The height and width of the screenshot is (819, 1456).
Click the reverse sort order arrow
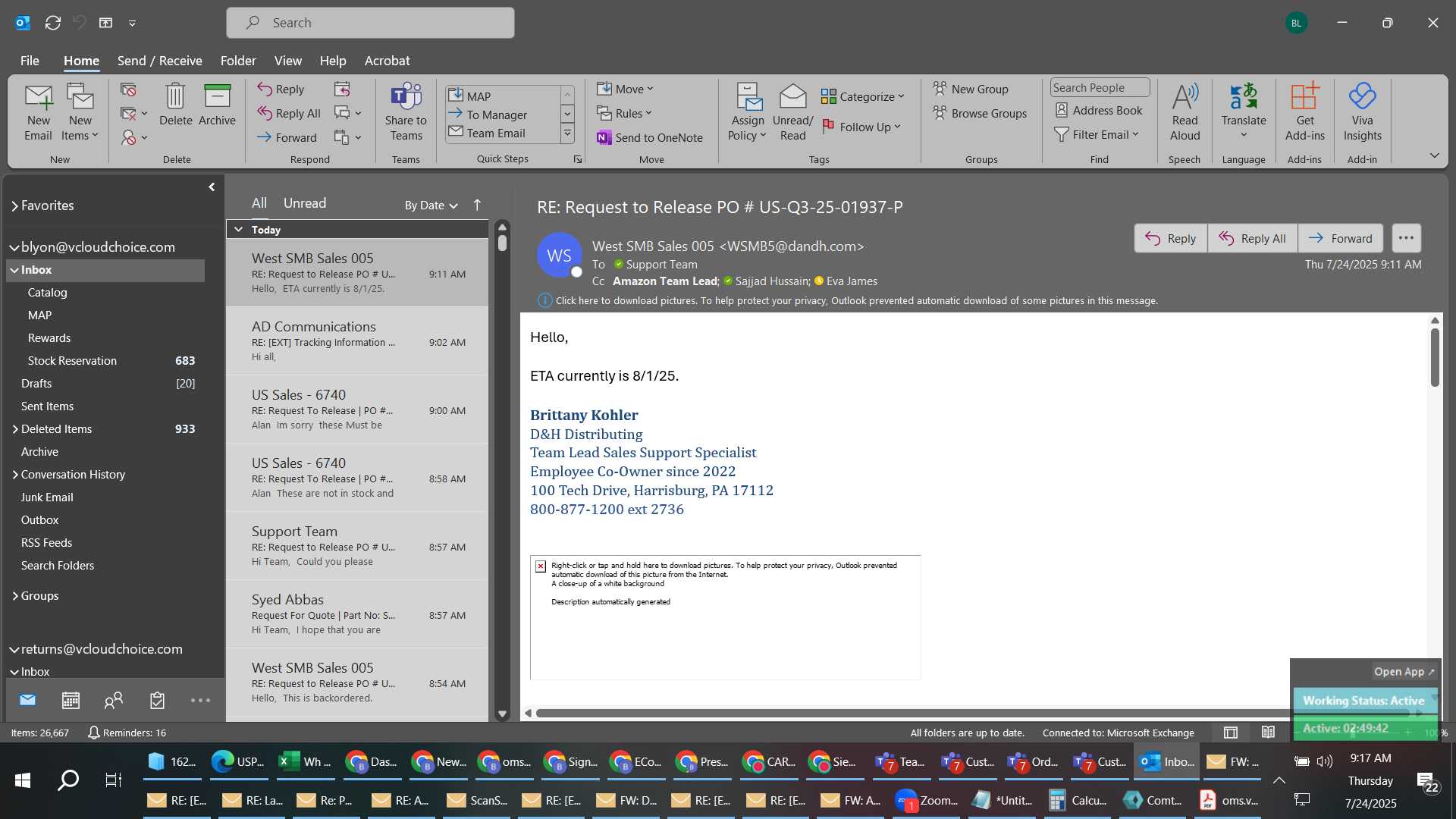point(477,205)
